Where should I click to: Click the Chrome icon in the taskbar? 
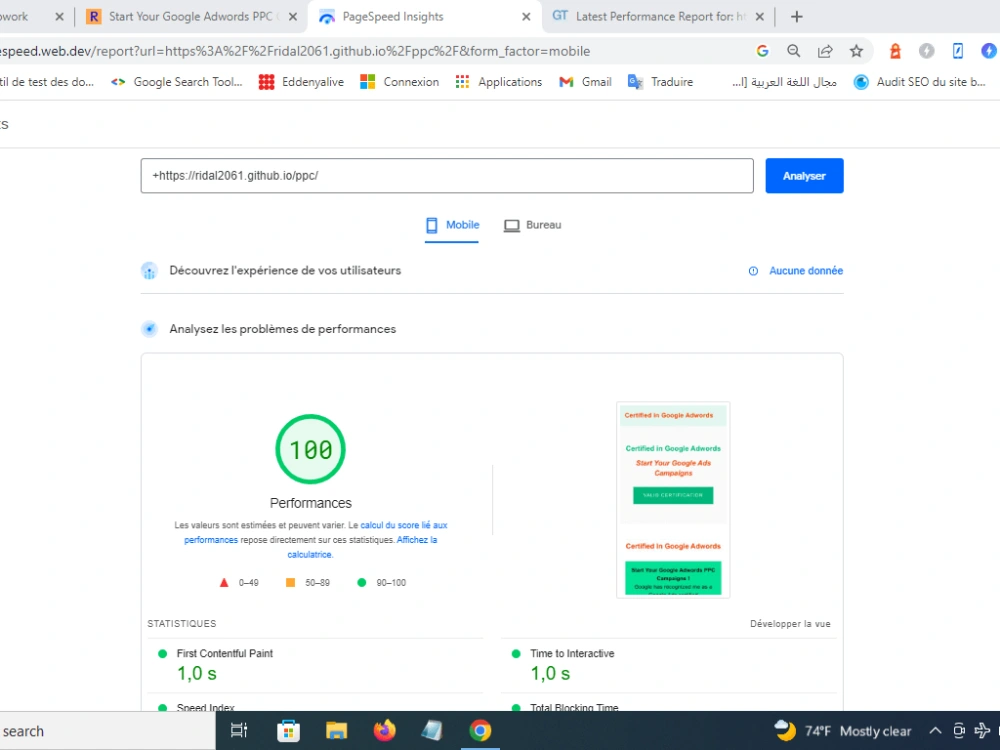coord(480,730)
